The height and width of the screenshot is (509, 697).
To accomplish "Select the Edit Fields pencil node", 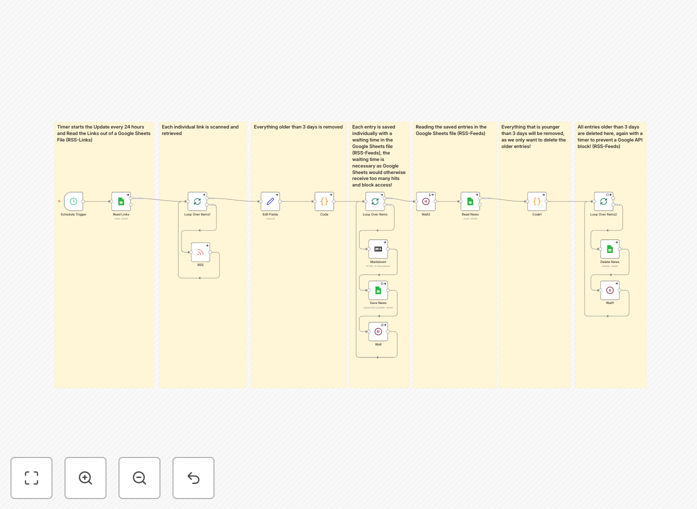I will pos(270,201).
